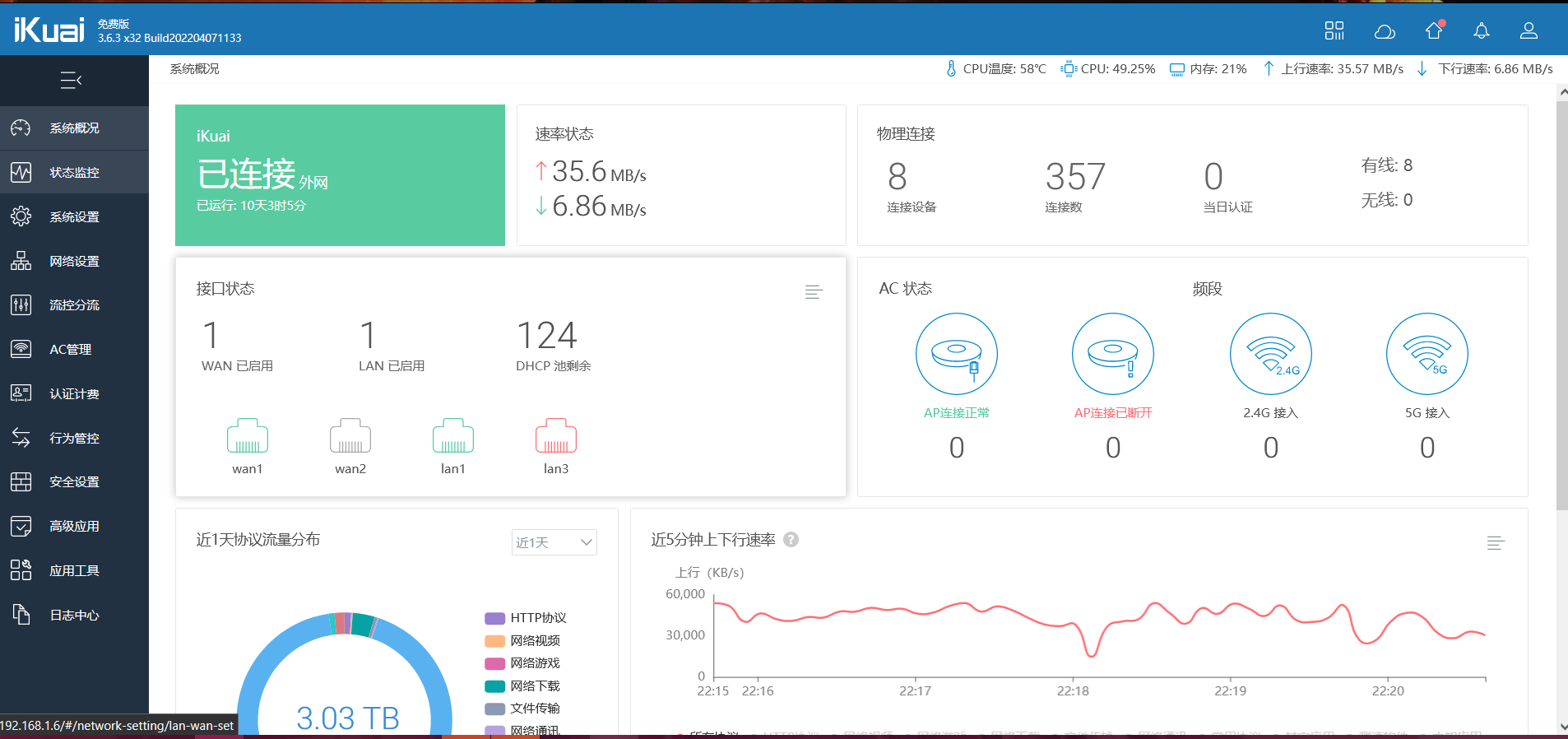
Task: Open 日志中心 via its document icon
Action: pos(21,614)
